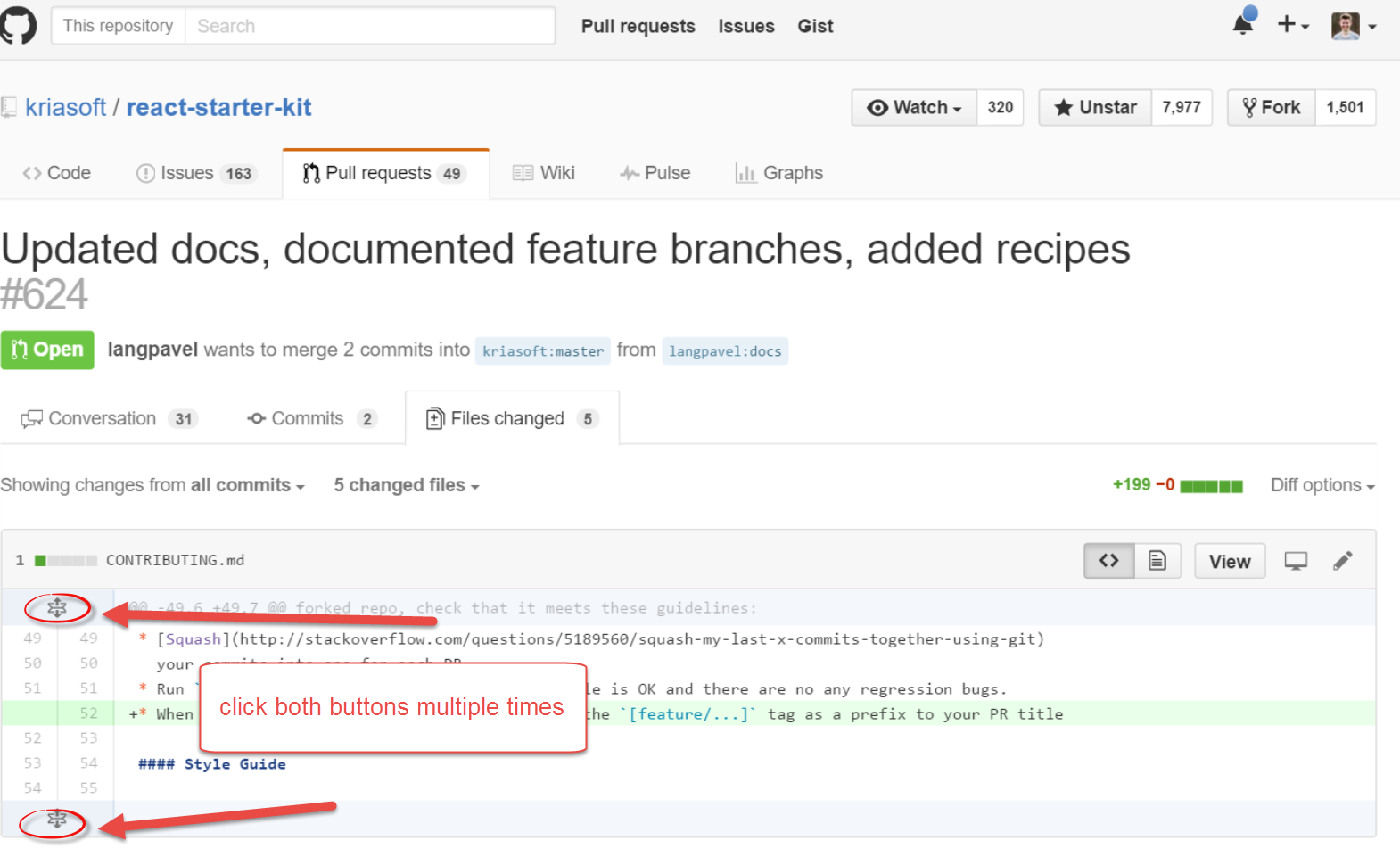Image resolution: width=1400 pixels, height=865 pixels.
Task: Open the Diff options dropdown
Action: [1322, 485]
